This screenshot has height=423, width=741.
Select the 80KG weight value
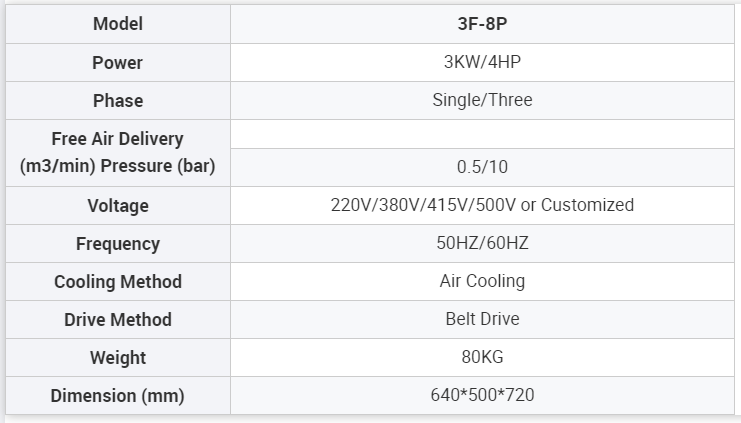point(482,357)
